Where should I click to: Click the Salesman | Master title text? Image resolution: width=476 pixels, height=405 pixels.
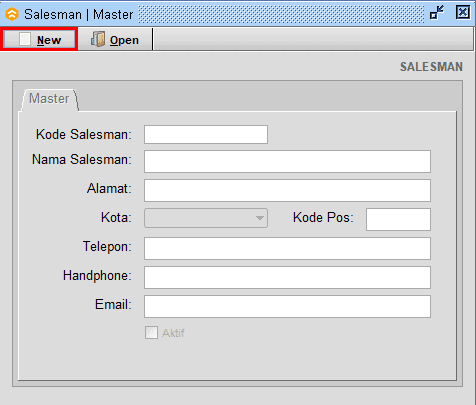pos(79,15)
